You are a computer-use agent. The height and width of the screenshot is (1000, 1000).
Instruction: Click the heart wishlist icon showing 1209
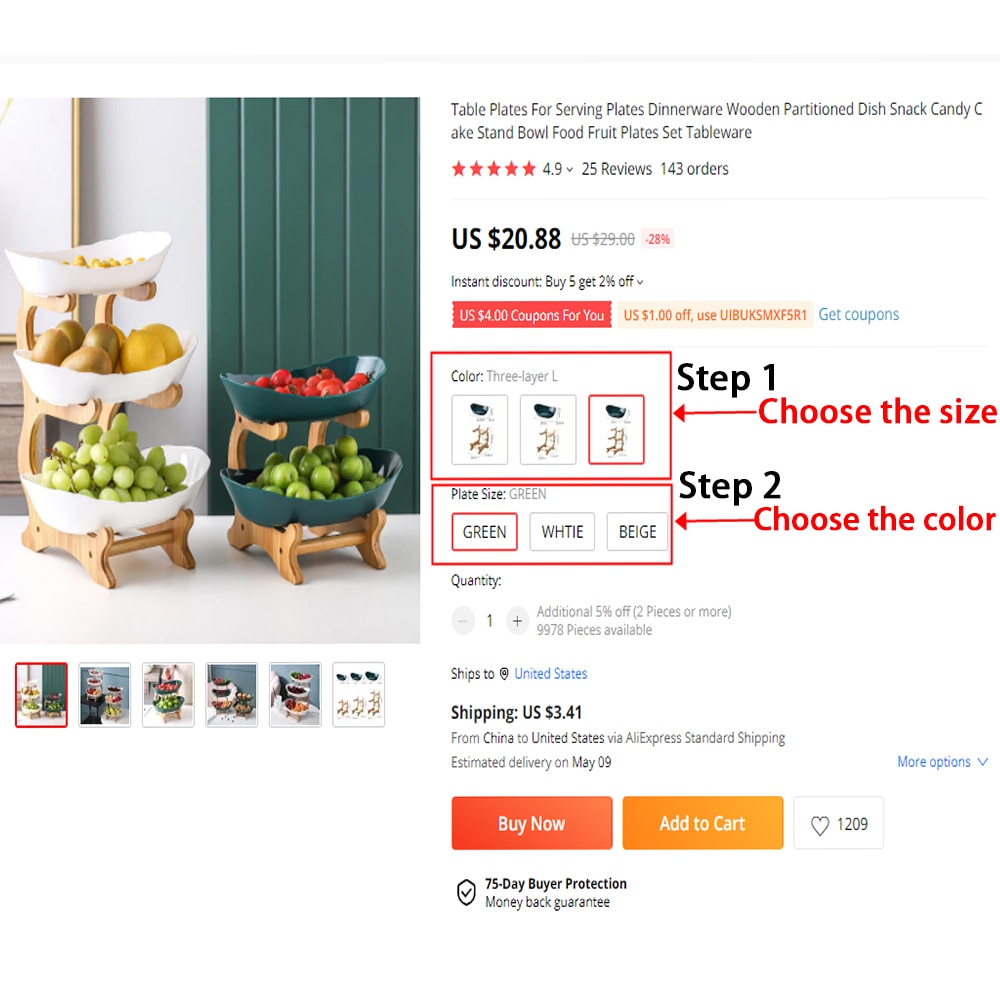(x=820, y=825)
